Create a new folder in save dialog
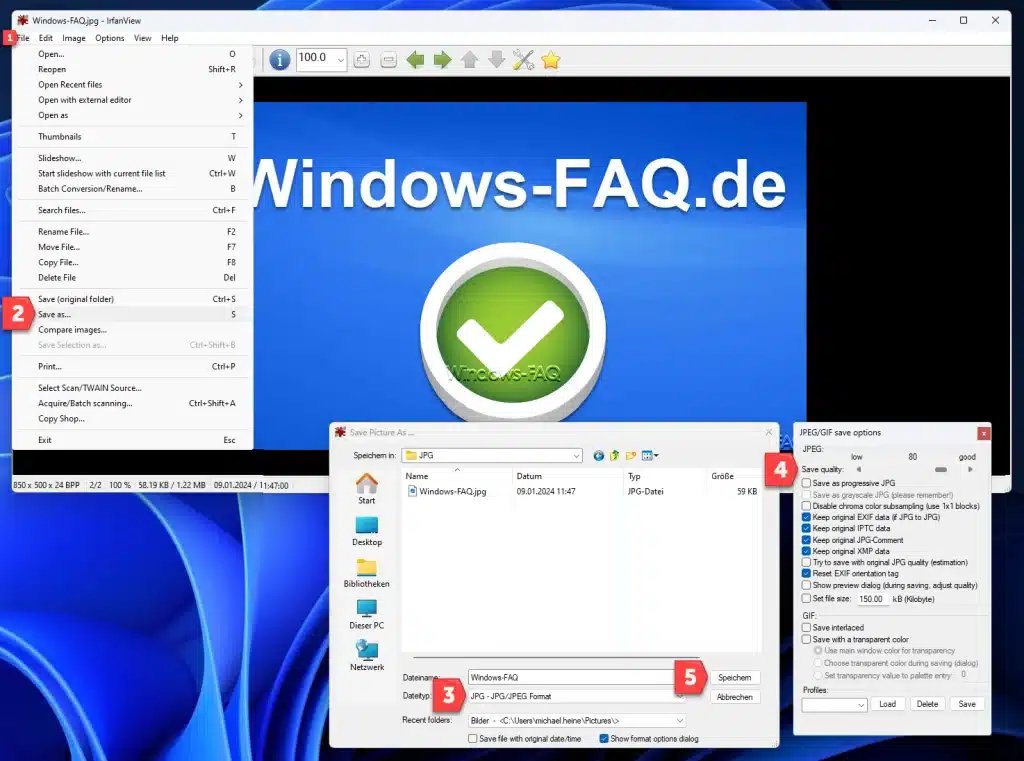 630,455
